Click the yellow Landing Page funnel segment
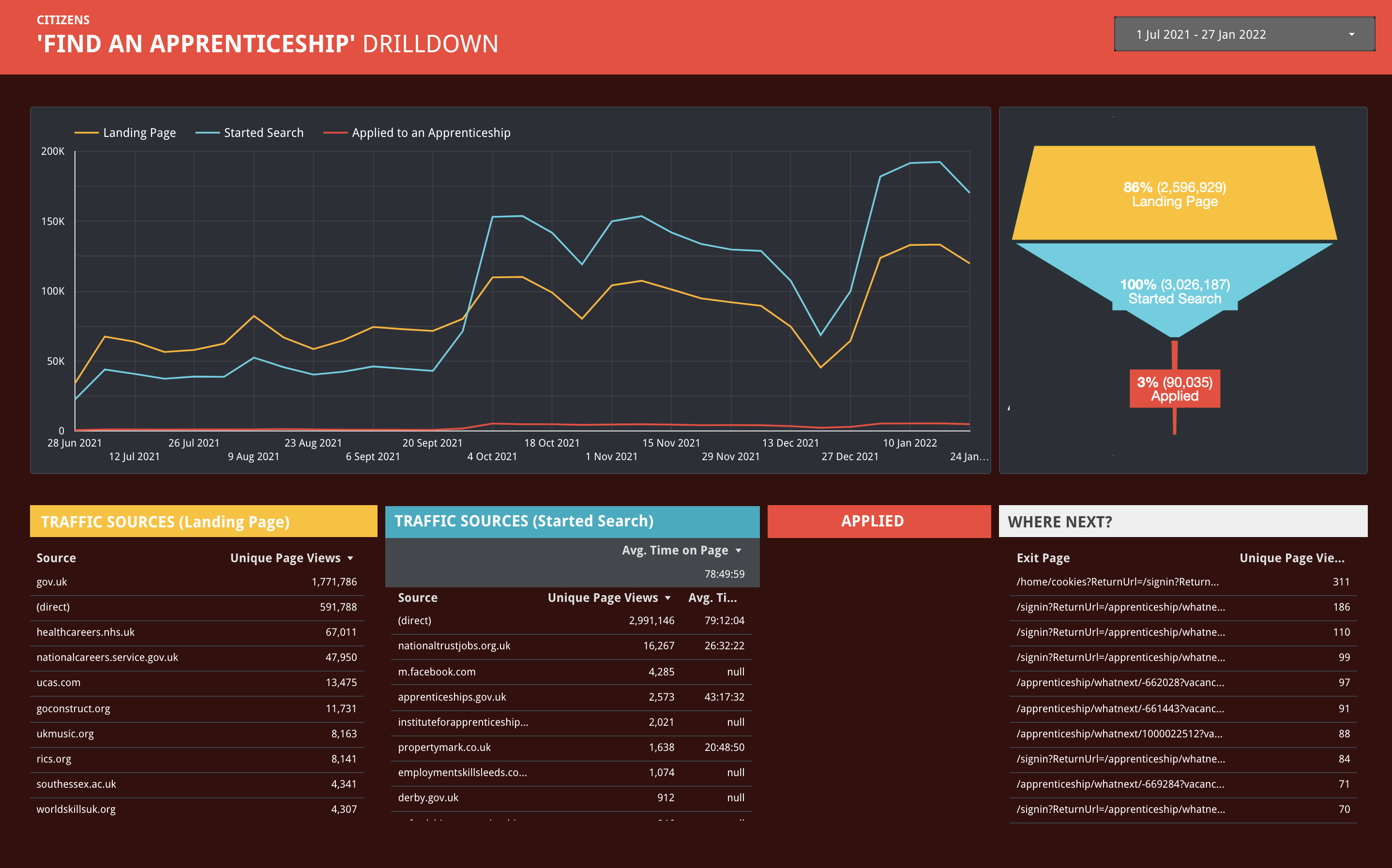The height and width of the screenshot is (868, 1392). click(x=1174, y=194)
